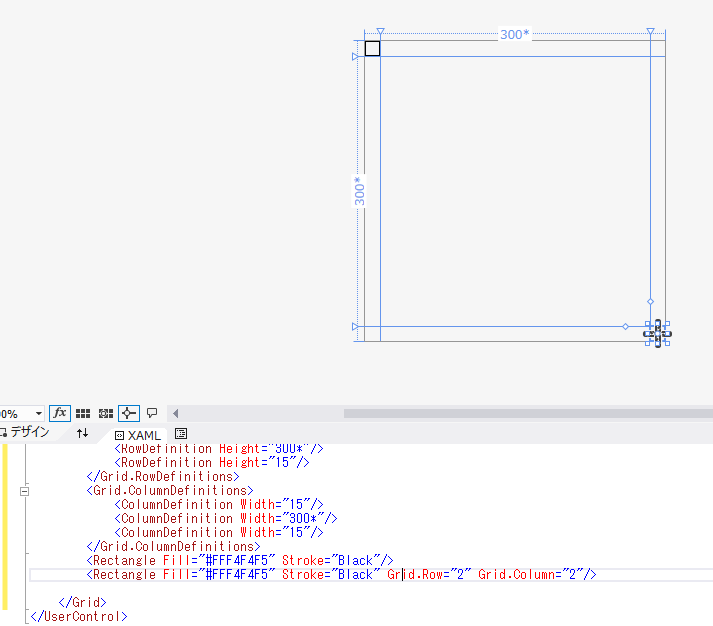Image resolution: width=713 pixels, height=626 pixels.
Task: Click the 300* column width label
Action: 515,35
